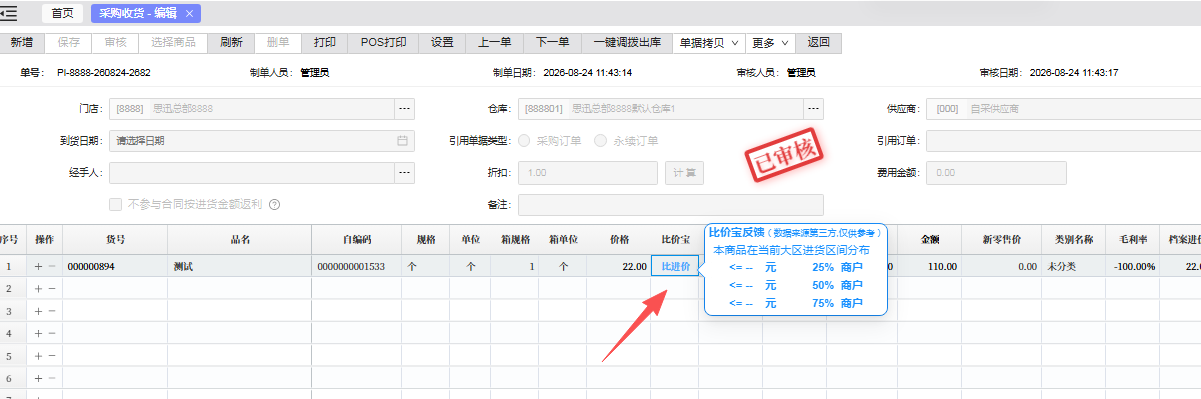Click the 类别名称 column header
Image resolution: width=1201 pixels, height=399 pixels.
coord(1075,240)
